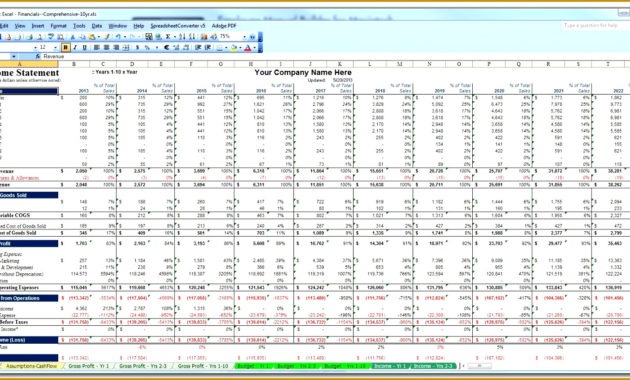630x380 pixels.
Task: Increase decimal places
Action: 176,47
